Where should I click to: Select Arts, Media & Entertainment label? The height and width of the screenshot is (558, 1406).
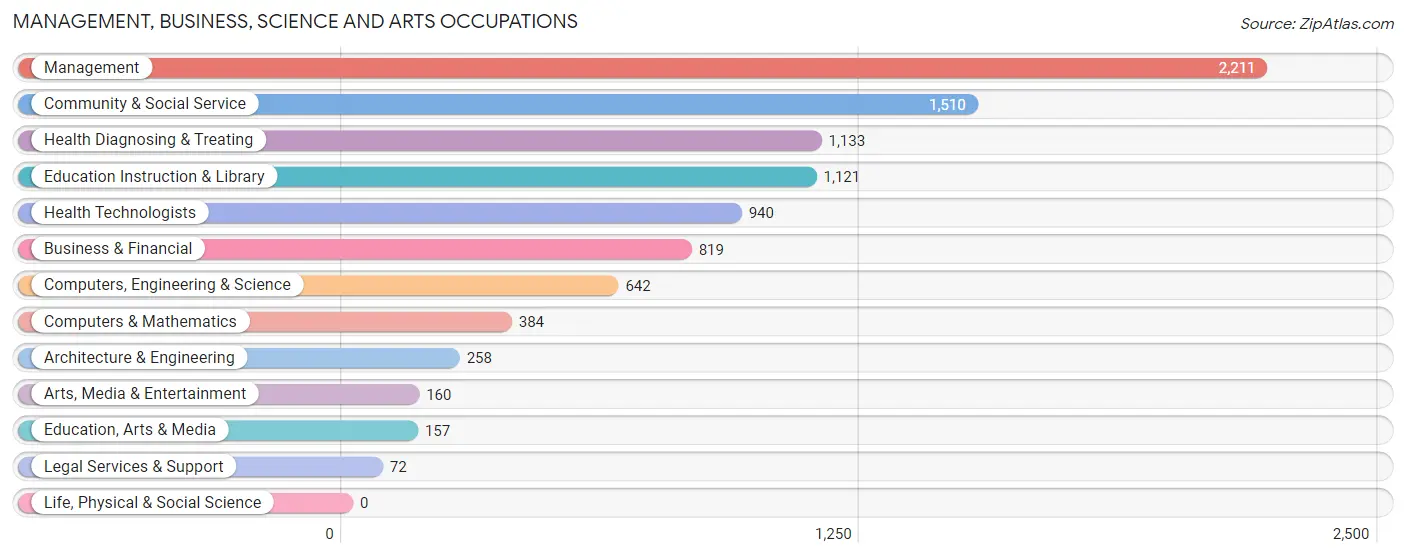pyautogui.click(x=145, y=394)
